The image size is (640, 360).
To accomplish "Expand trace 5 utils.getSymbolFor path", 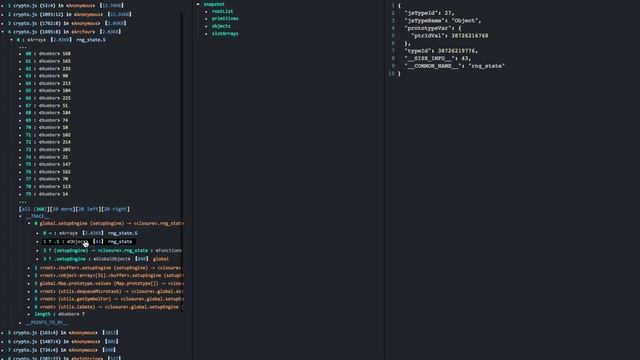I will click(x=29, y=299).
